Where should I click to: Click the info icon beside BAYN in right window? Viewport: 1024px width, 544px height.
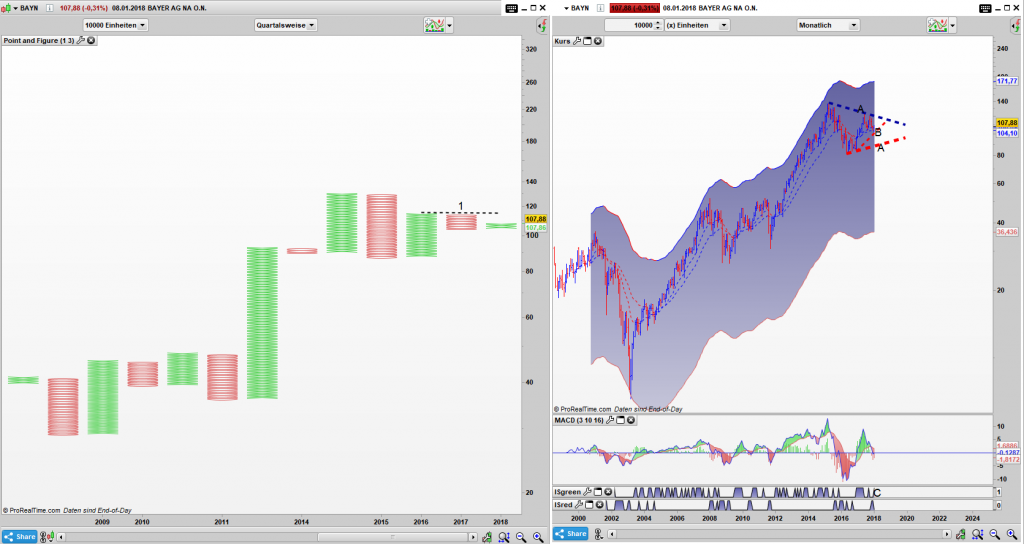coord(600,8)
